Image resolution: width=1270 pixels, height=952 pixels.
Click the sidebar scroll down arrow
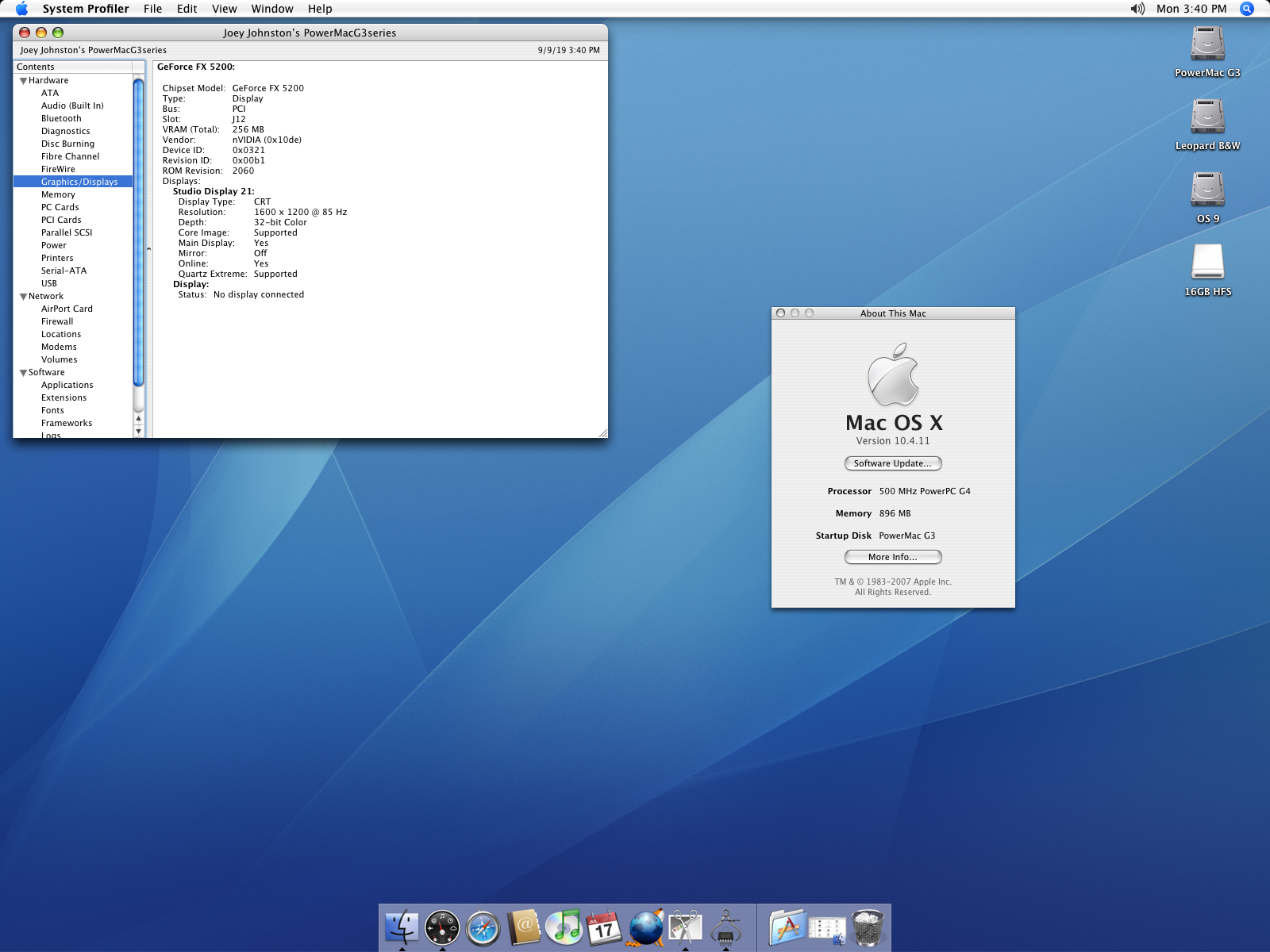click(139, 432)
